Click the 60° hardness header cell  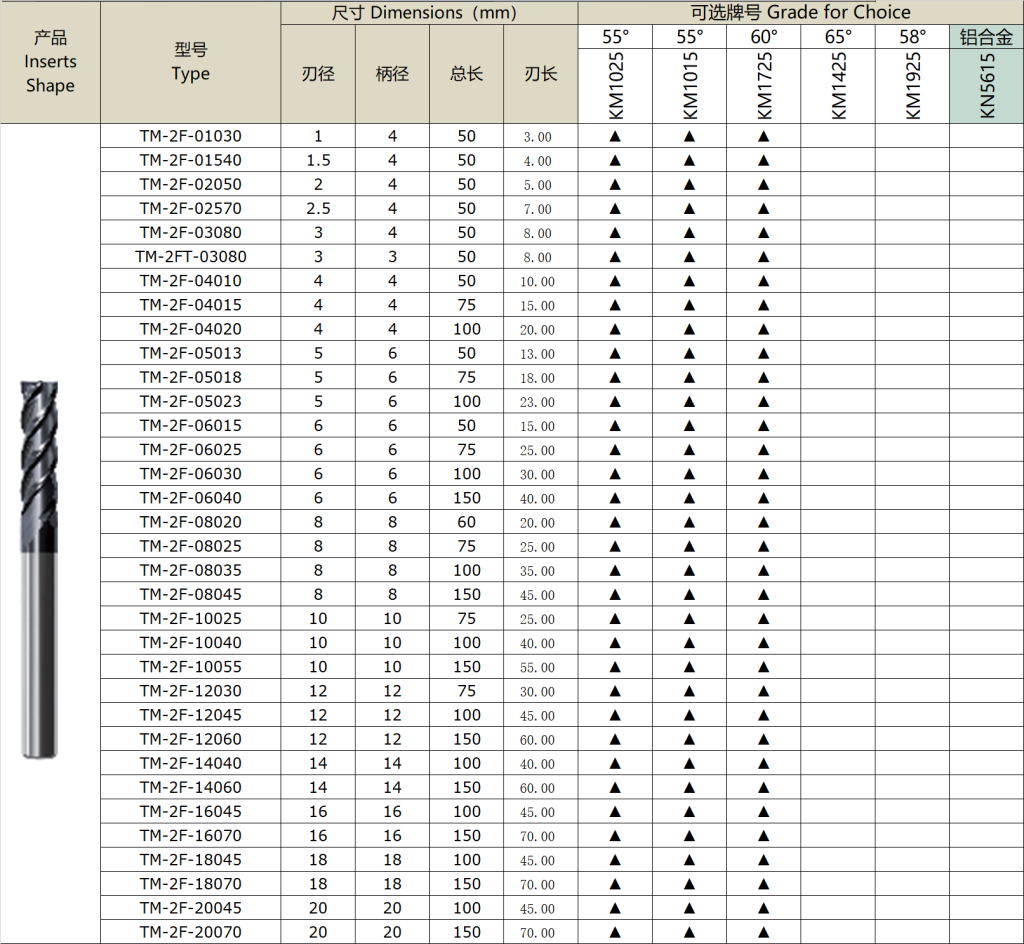tap(764, 37)
